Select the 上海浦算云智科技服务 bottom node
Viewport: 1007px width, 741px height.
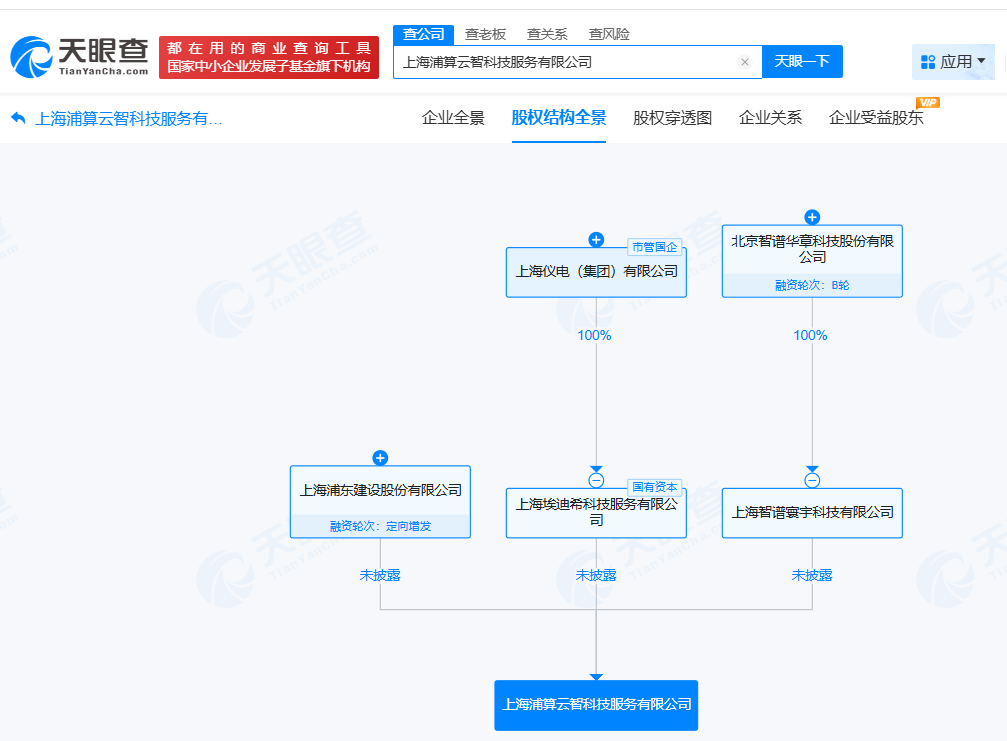(x=596, y=705)
